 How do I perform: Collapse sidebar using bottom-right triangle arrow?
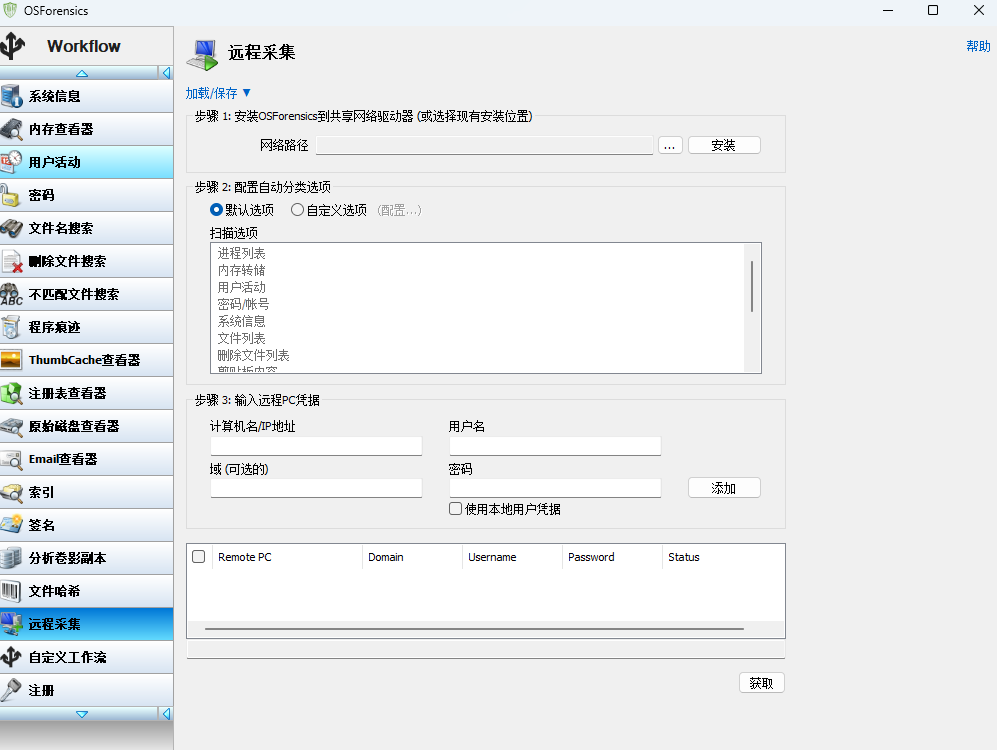pos(166,714)
